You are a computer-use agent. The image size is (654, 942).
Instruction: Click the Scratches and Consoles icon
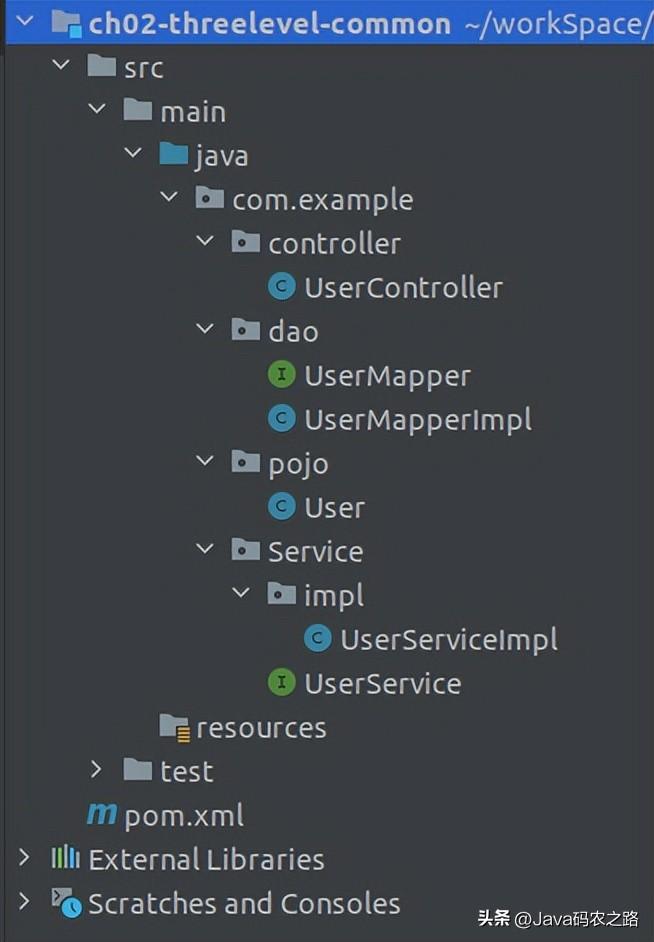coord(67,903)
